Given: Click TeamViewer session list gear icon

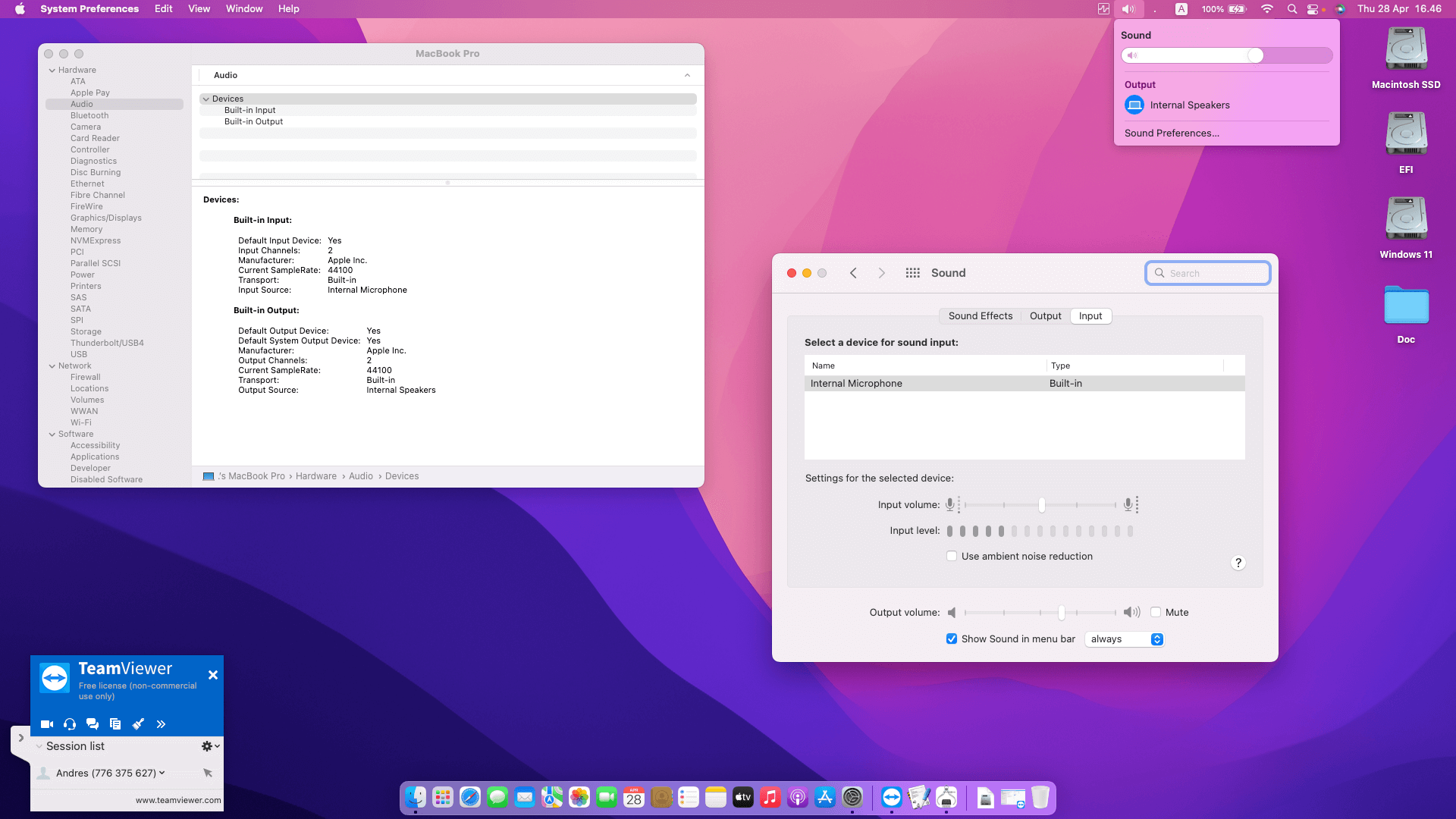Looking at the screenshot, I should click(x=207, y=746).
